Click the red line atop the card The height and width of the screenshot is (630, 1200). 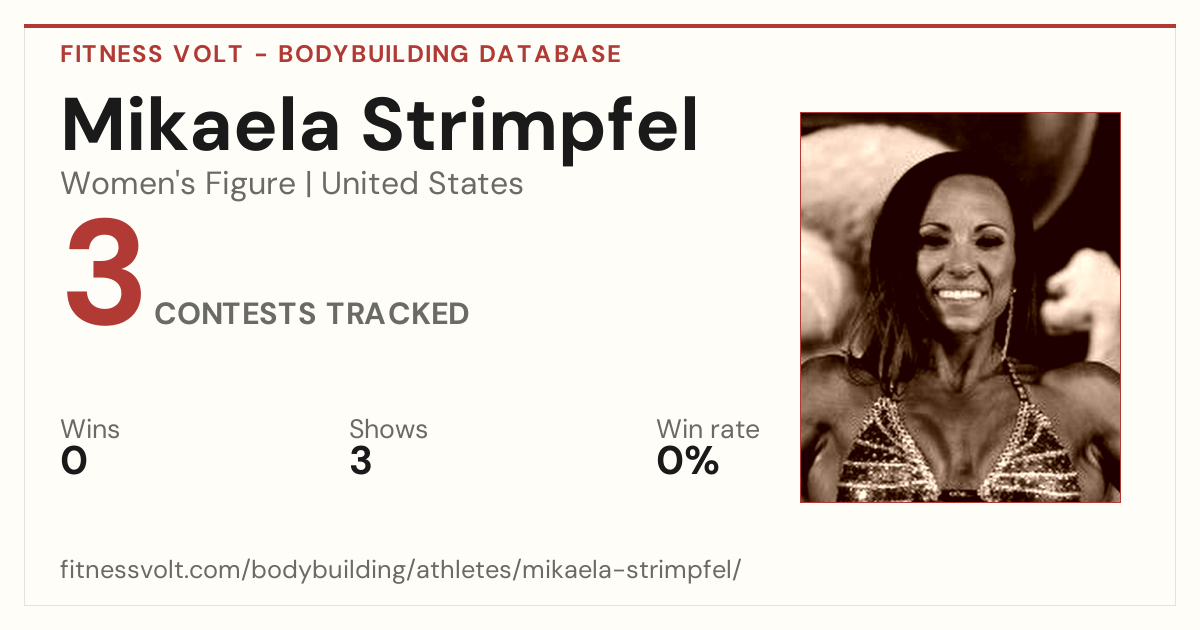(x=600, y=26)
